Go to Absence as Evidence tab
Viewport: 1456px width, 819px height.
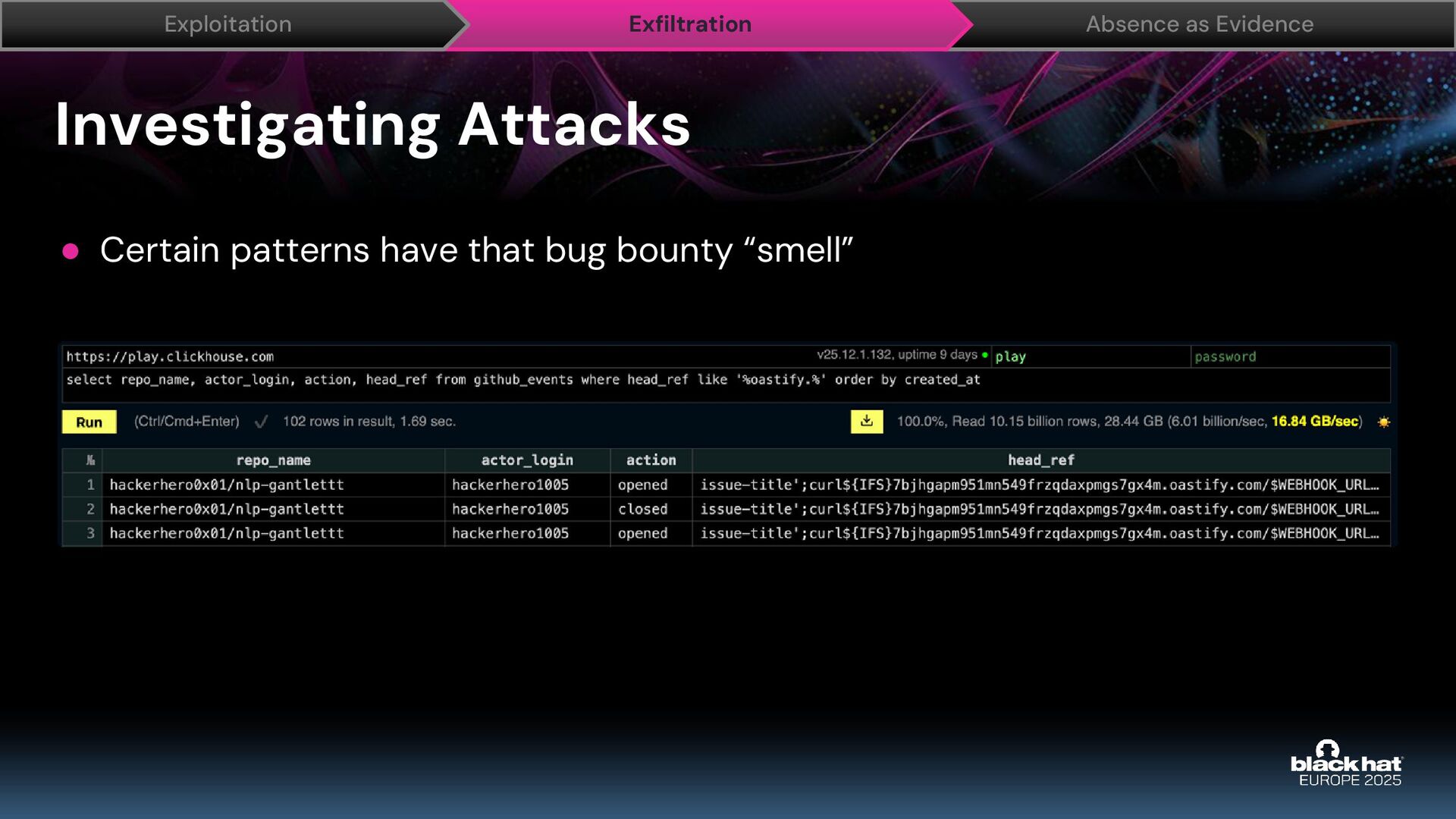pos(1199,24)
